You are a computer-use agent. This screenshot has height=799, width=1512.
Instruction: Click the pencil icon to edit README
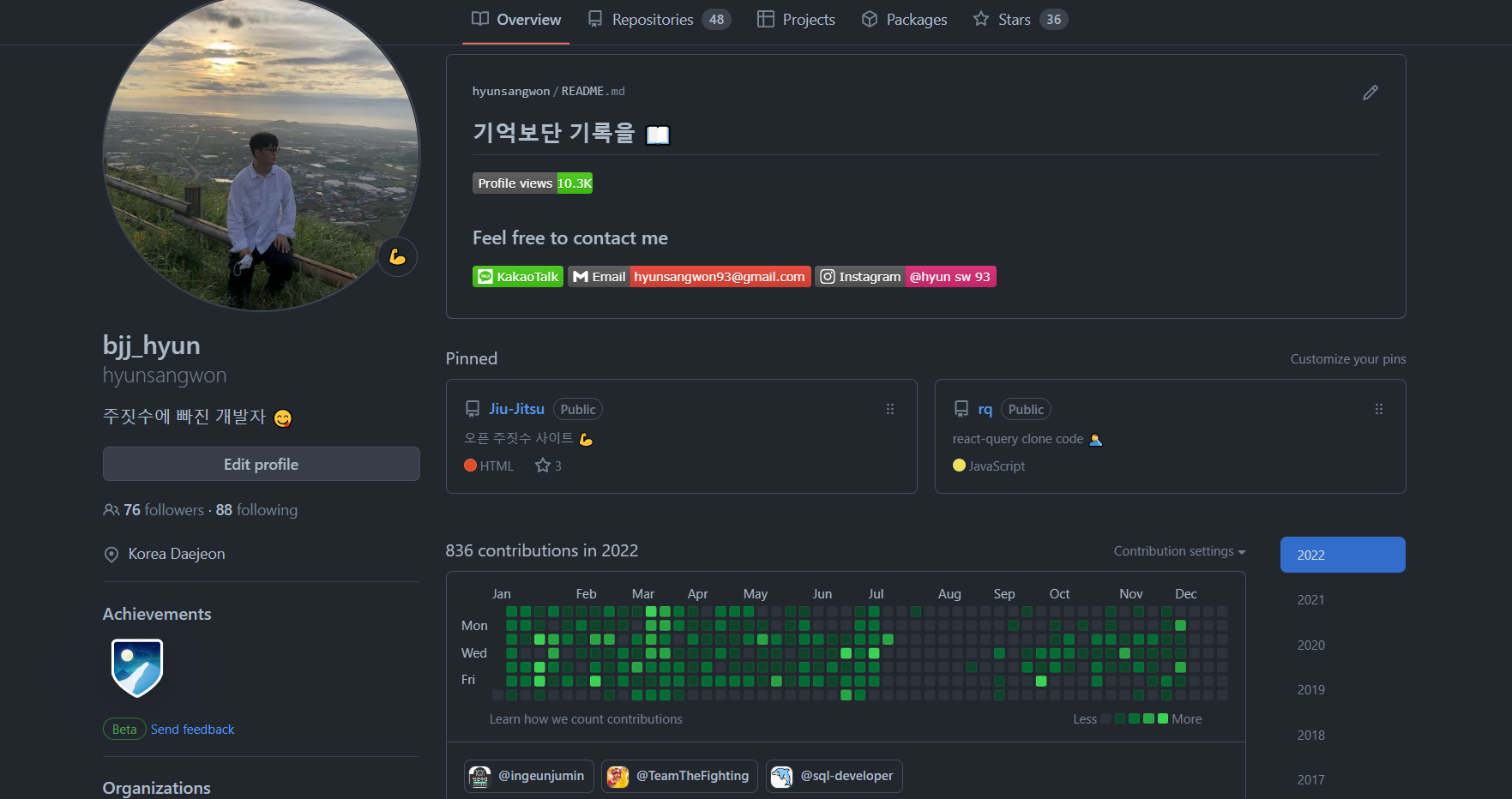[x=1370, y=93]
